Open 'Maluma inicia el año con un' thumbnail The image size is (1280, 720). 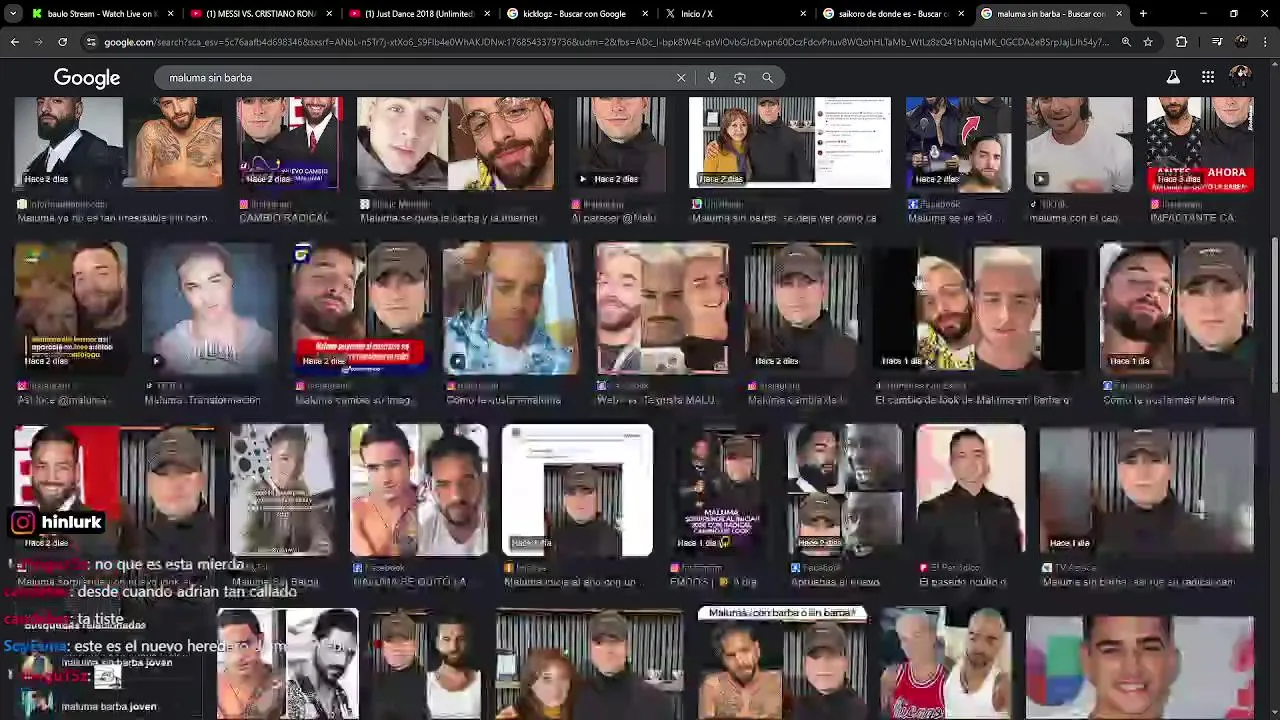[x=577, y=490]
